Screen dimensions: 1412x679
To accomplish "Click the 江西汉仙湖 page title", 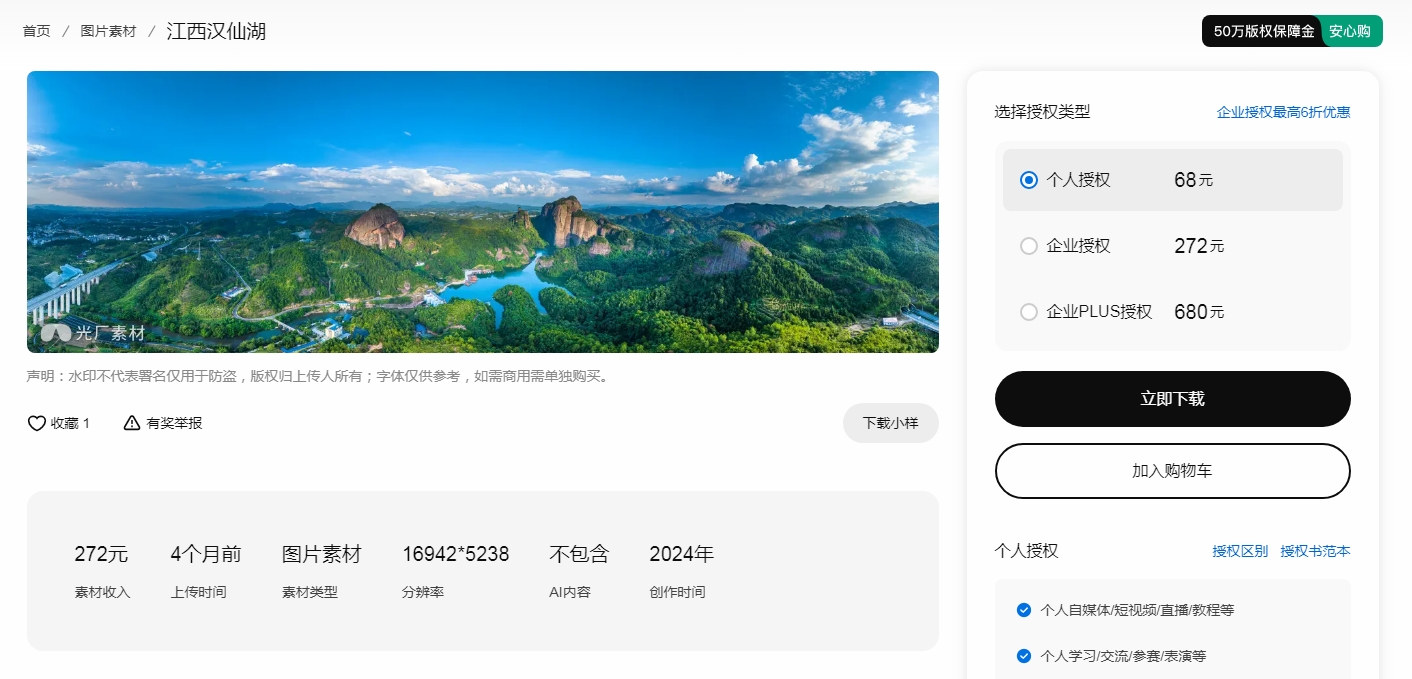I will coord(216,31).
